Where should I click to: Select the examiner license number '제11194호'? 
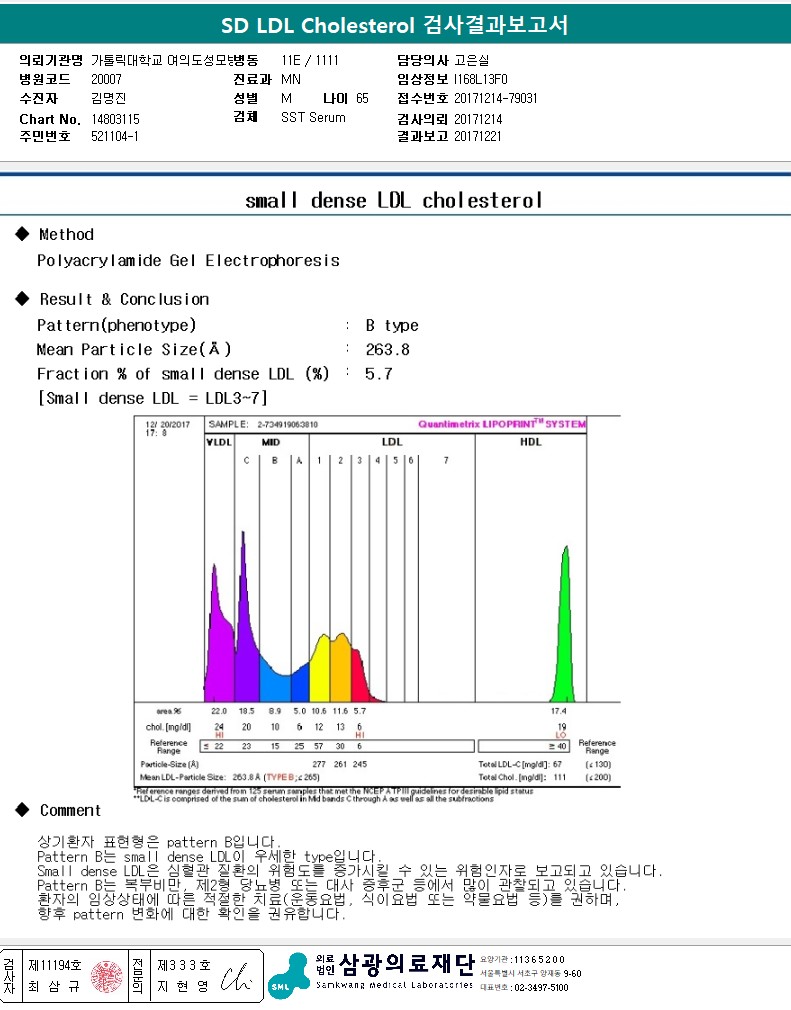pyautogui.click(x=55, y=965)
